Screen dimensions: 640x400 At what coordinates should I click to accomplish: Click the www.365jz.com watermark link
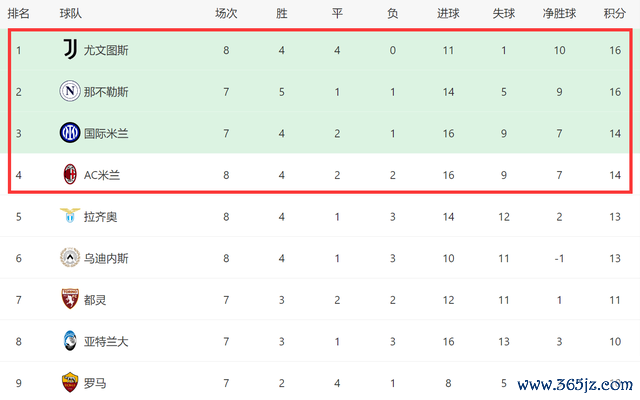point(575,384)
